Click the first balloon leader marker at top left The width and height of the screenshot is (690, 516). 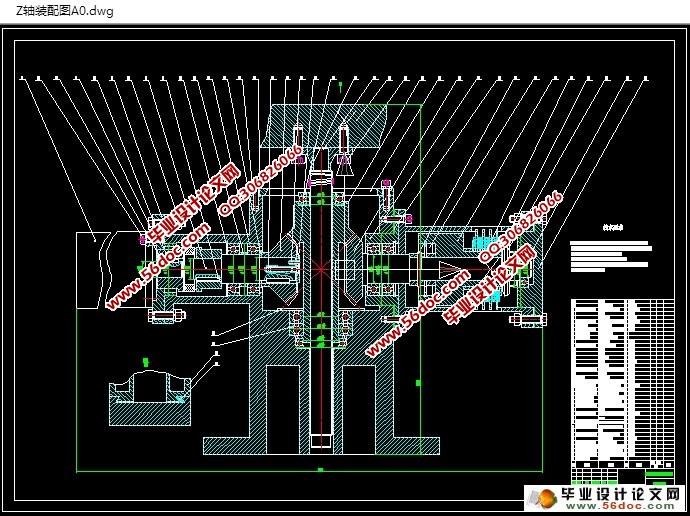(x=21, y=77)
